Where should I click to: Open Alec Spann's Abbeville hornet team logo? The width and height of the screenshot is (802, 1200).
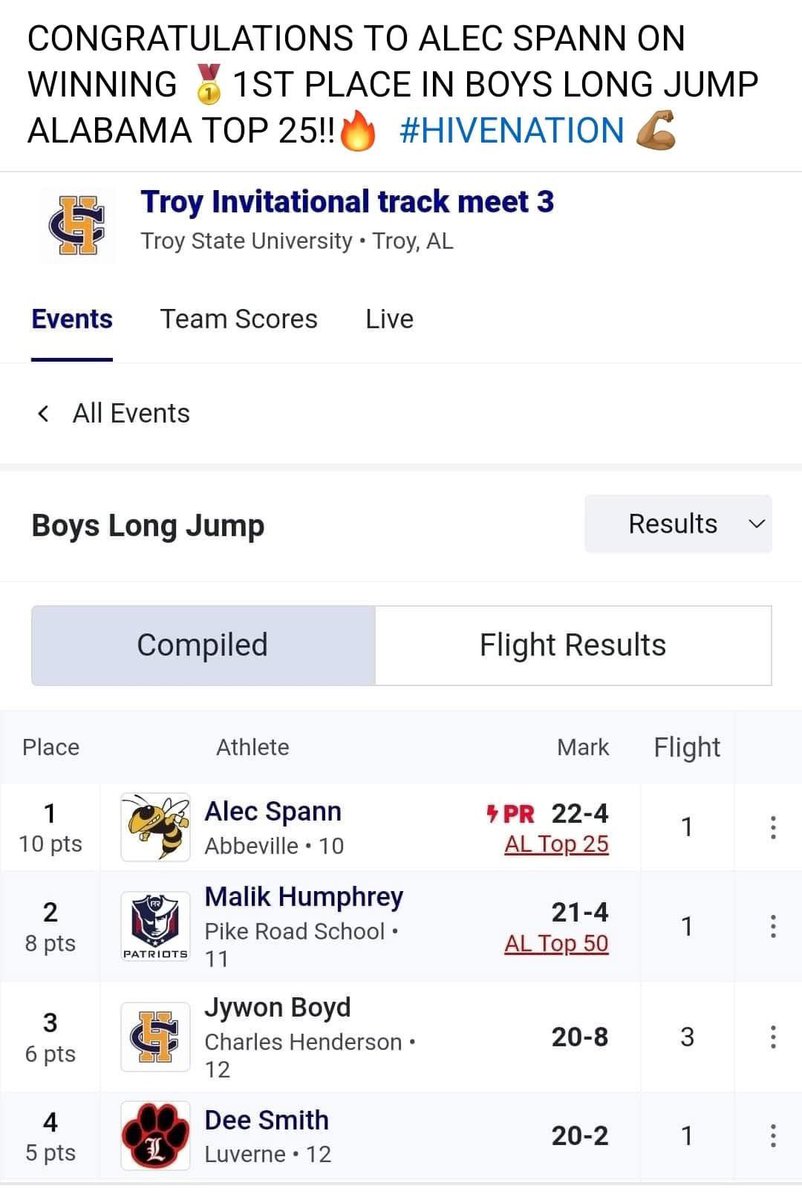[155, 827]
